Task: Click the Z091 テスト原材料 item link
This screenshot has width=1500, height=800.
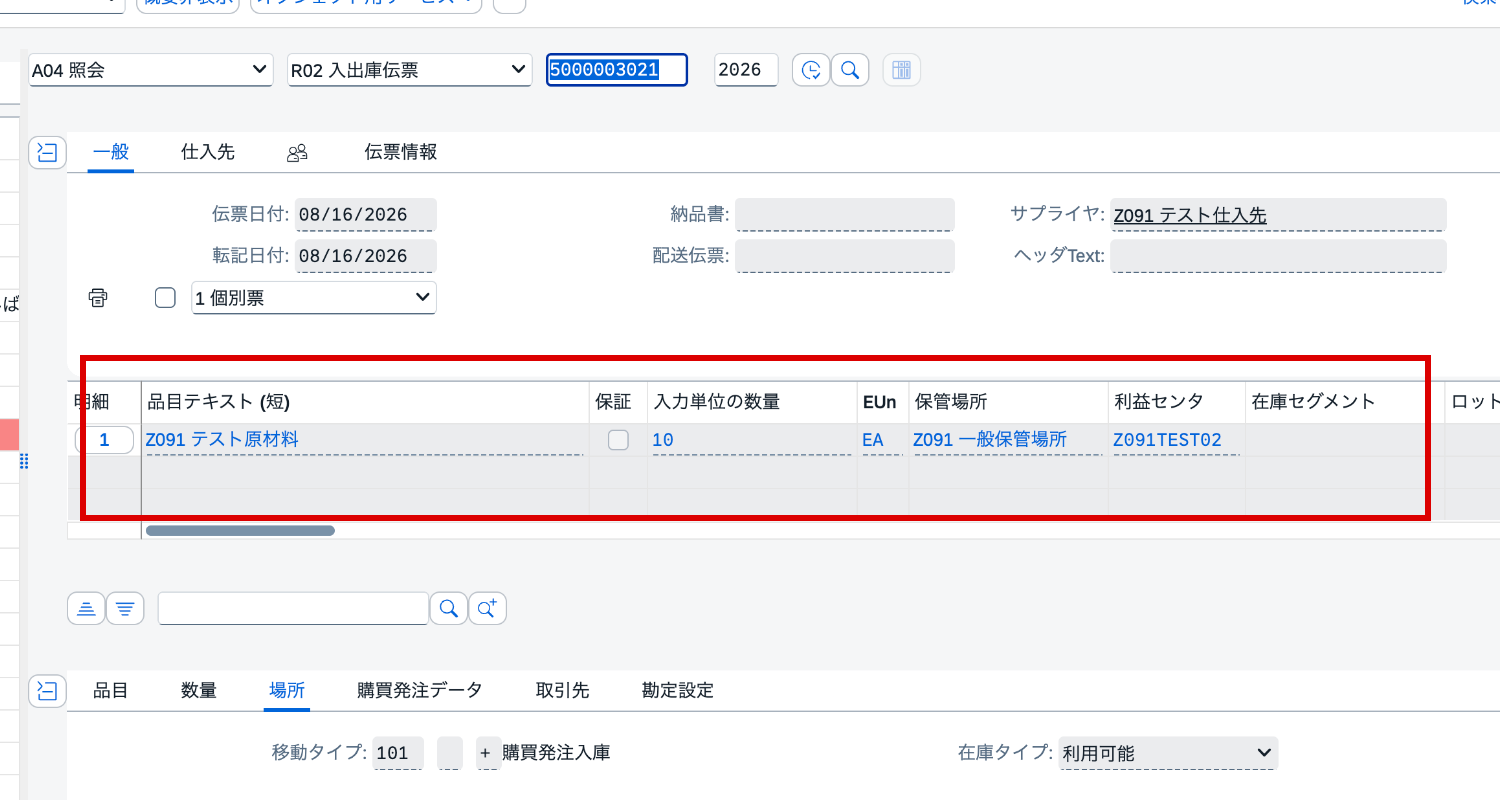Action: (222, 440)
